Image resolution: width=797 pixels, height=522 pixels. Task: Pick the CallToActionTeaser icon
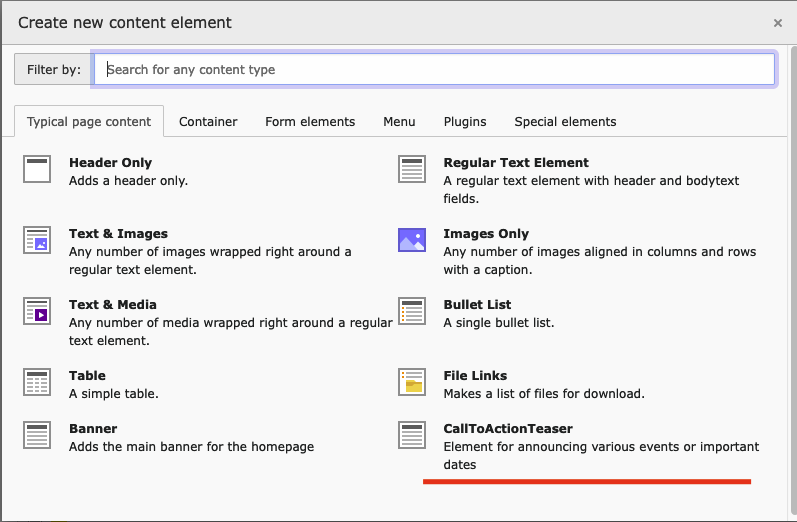point(412,435)
